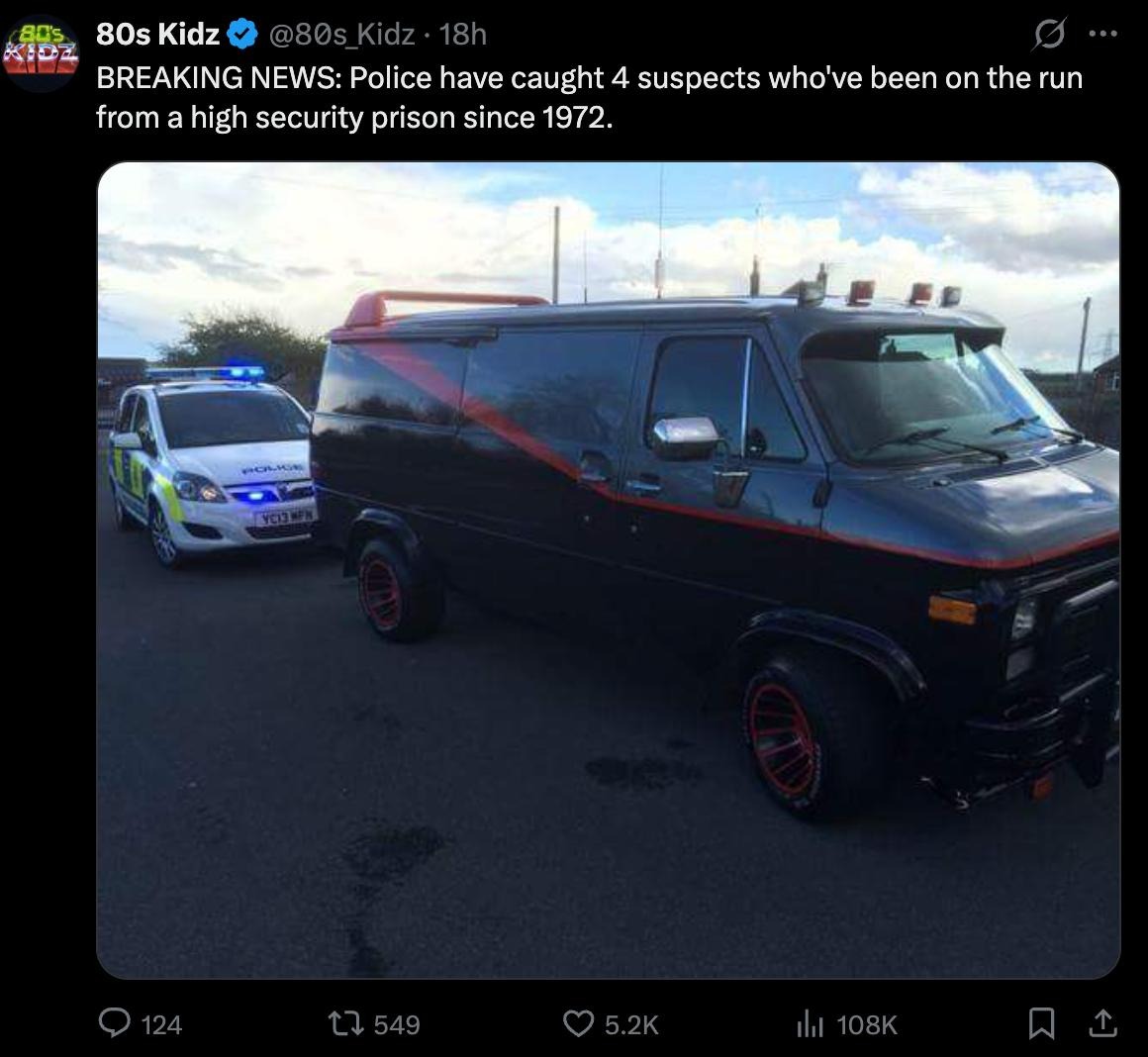Viewport: 1148px width, 1057px height.
Task: Click the 5.2K likes count
Action: tap(631, 1024)
